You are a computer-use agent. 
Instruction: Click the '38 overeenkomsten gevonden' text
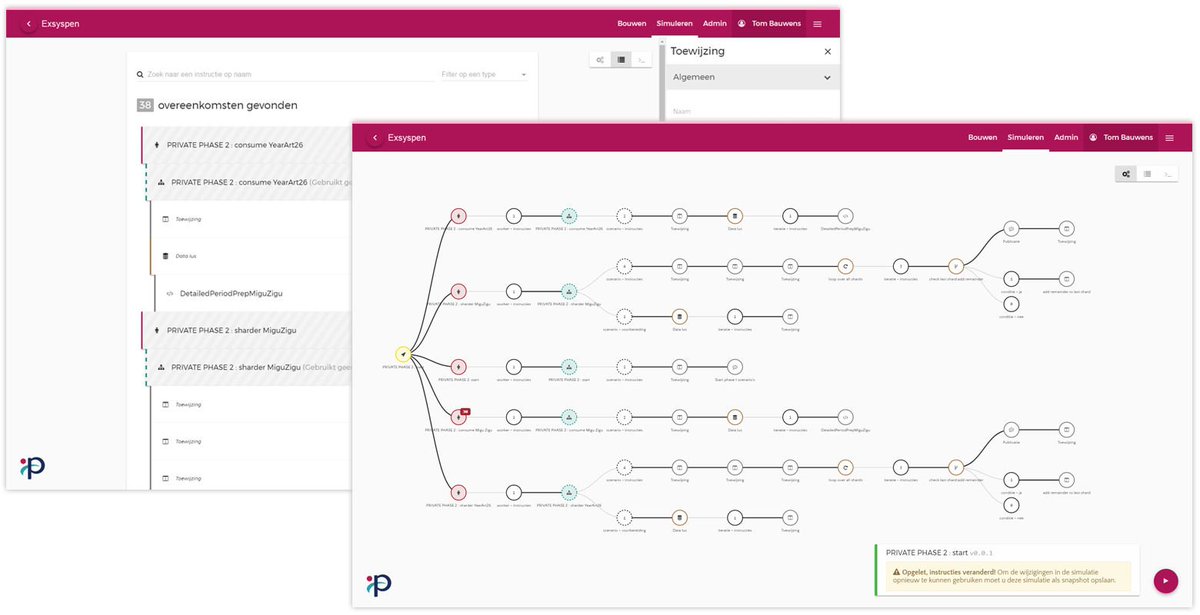point(217,105)
